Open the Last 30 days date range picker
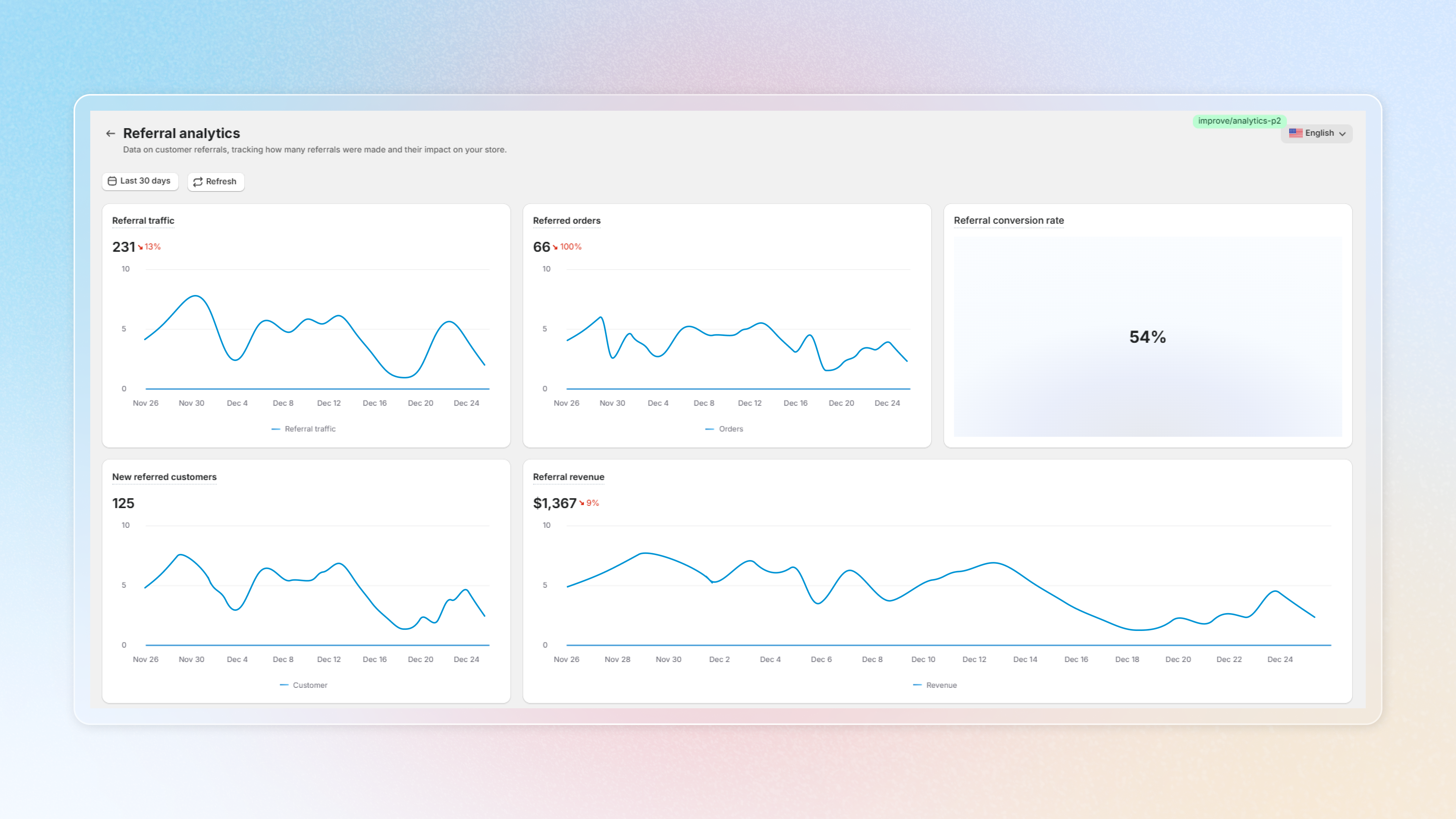The height and width of the screenshot is (819, 1456). coord(145,181)
